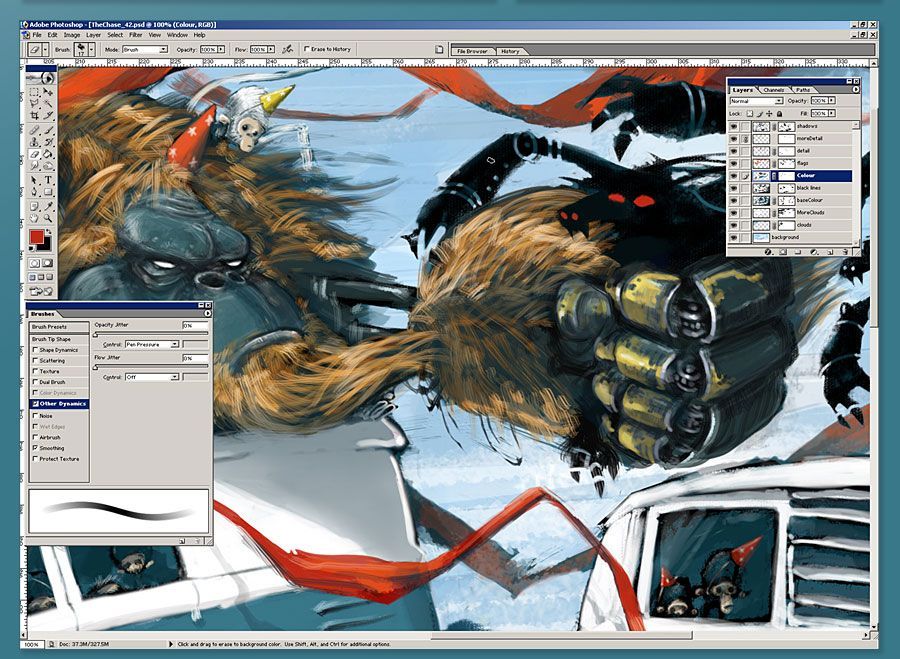900x659 pixels.
Task: Enable airbrush in the options bar
Action: (x=288, y=49)
